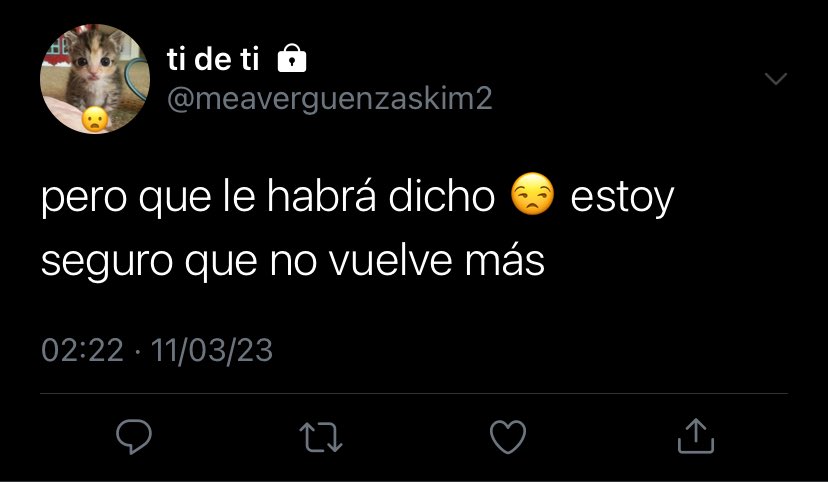Click the word 'habrá' in the tweet

pos(321,195)
